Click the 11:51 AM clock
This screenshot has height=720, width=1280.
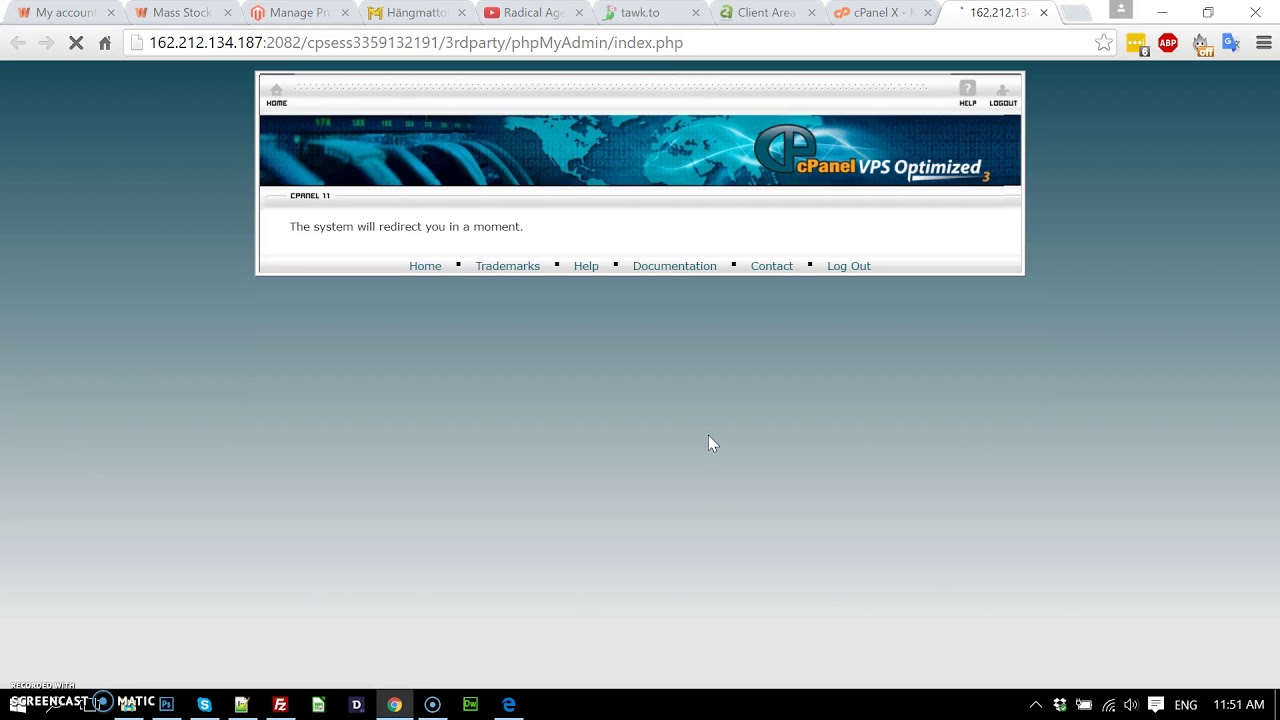1238,705
